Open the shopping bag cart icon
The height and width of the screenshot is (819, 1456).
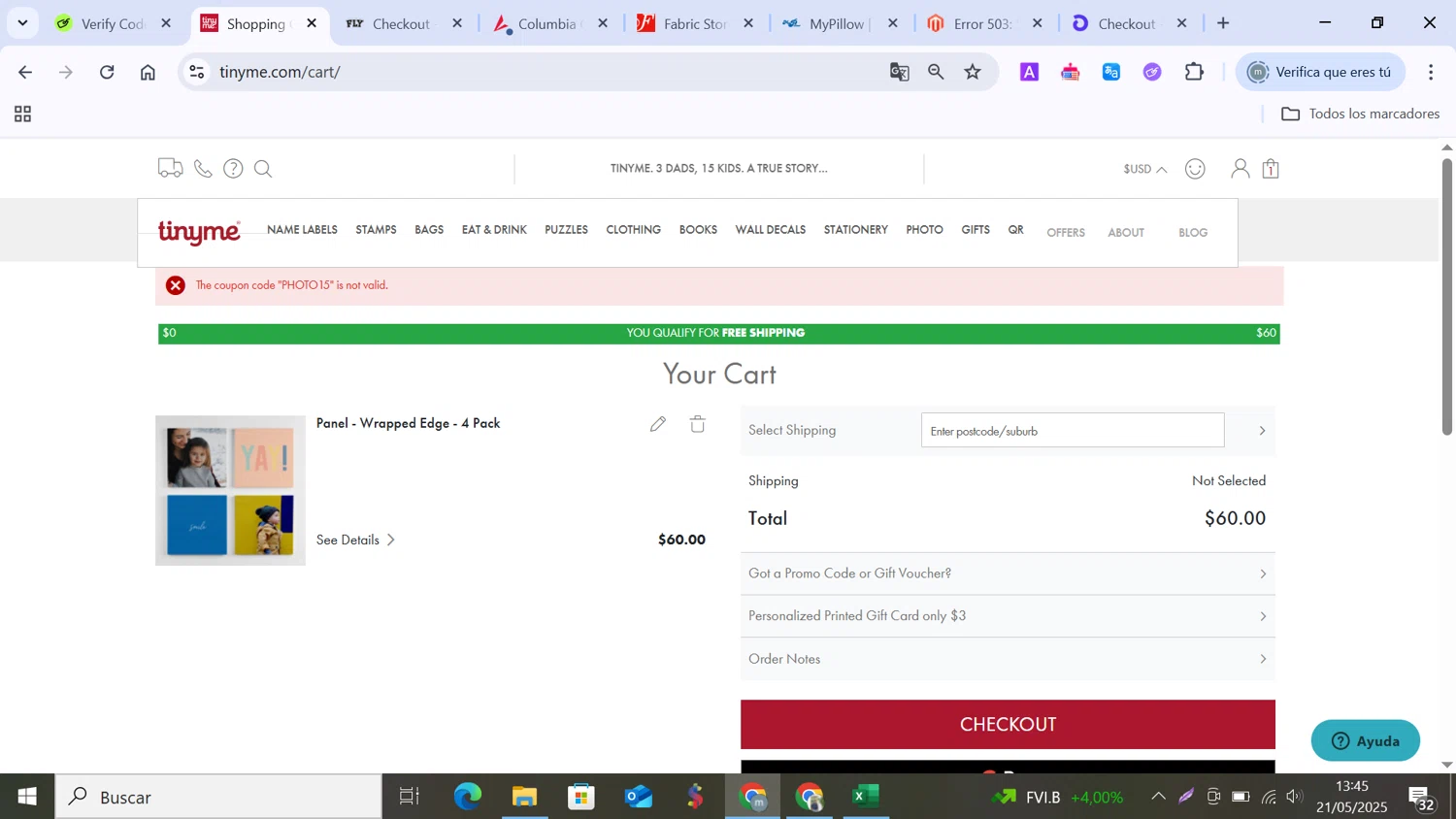(1271, 168)
